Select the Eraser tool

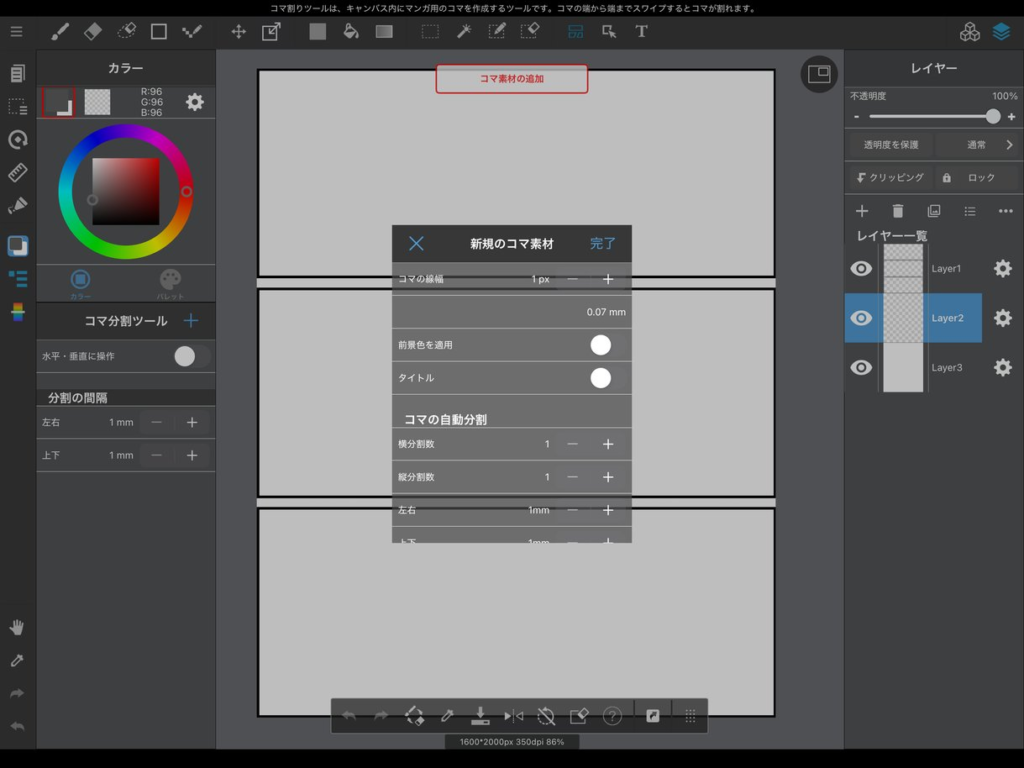tap(93, 32)
